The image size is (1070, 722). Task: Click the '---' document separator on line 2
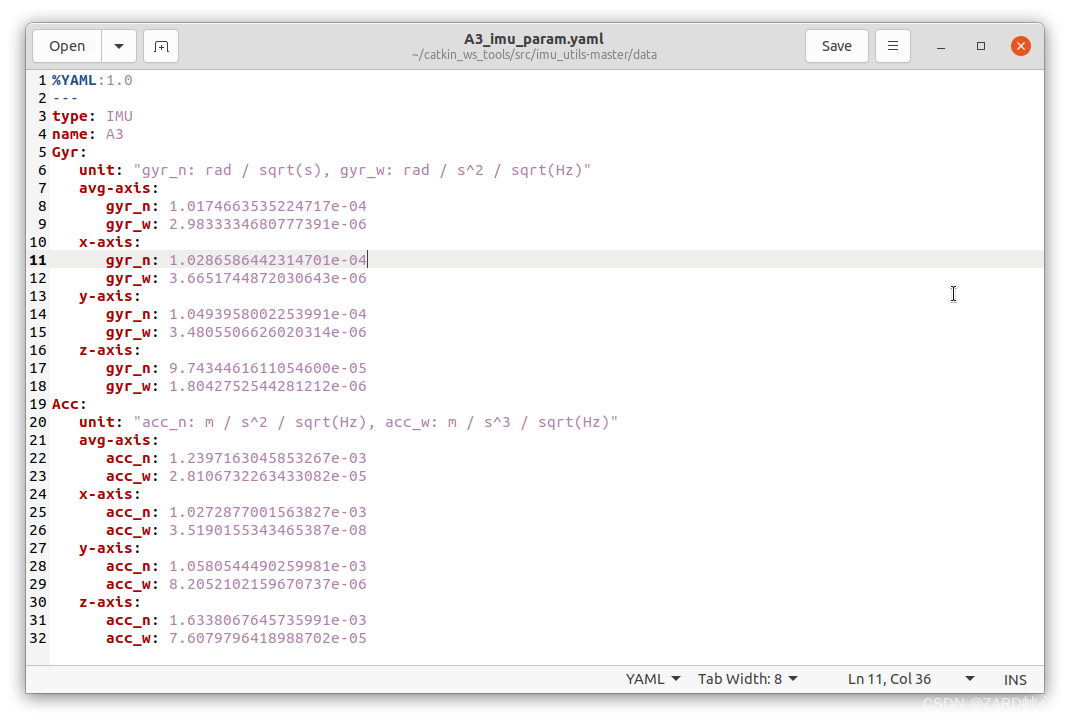point(65,98)
